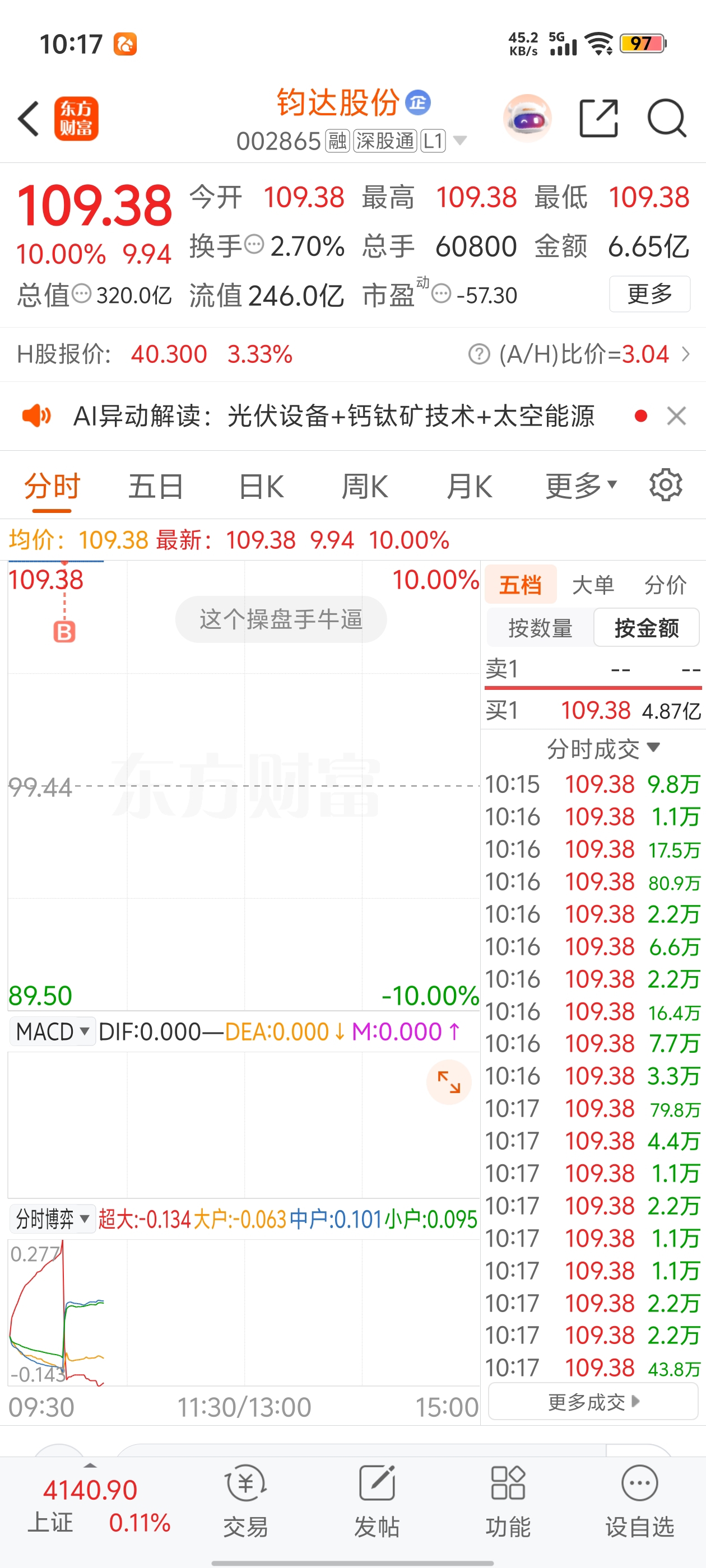This screenshot has height=1568, width=706.
Task: Tap the back arrow icon
Action: (x=29, y=119)
